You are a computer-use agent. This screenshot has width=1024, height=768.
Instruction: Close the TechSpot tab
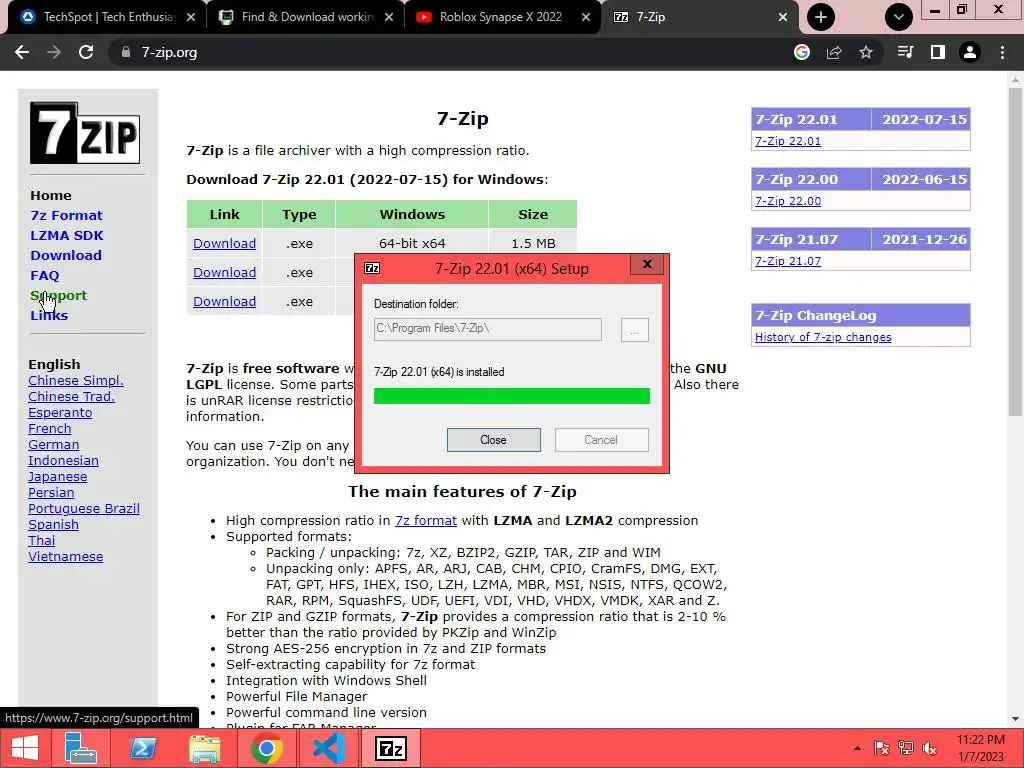click(x=191, y=17)
